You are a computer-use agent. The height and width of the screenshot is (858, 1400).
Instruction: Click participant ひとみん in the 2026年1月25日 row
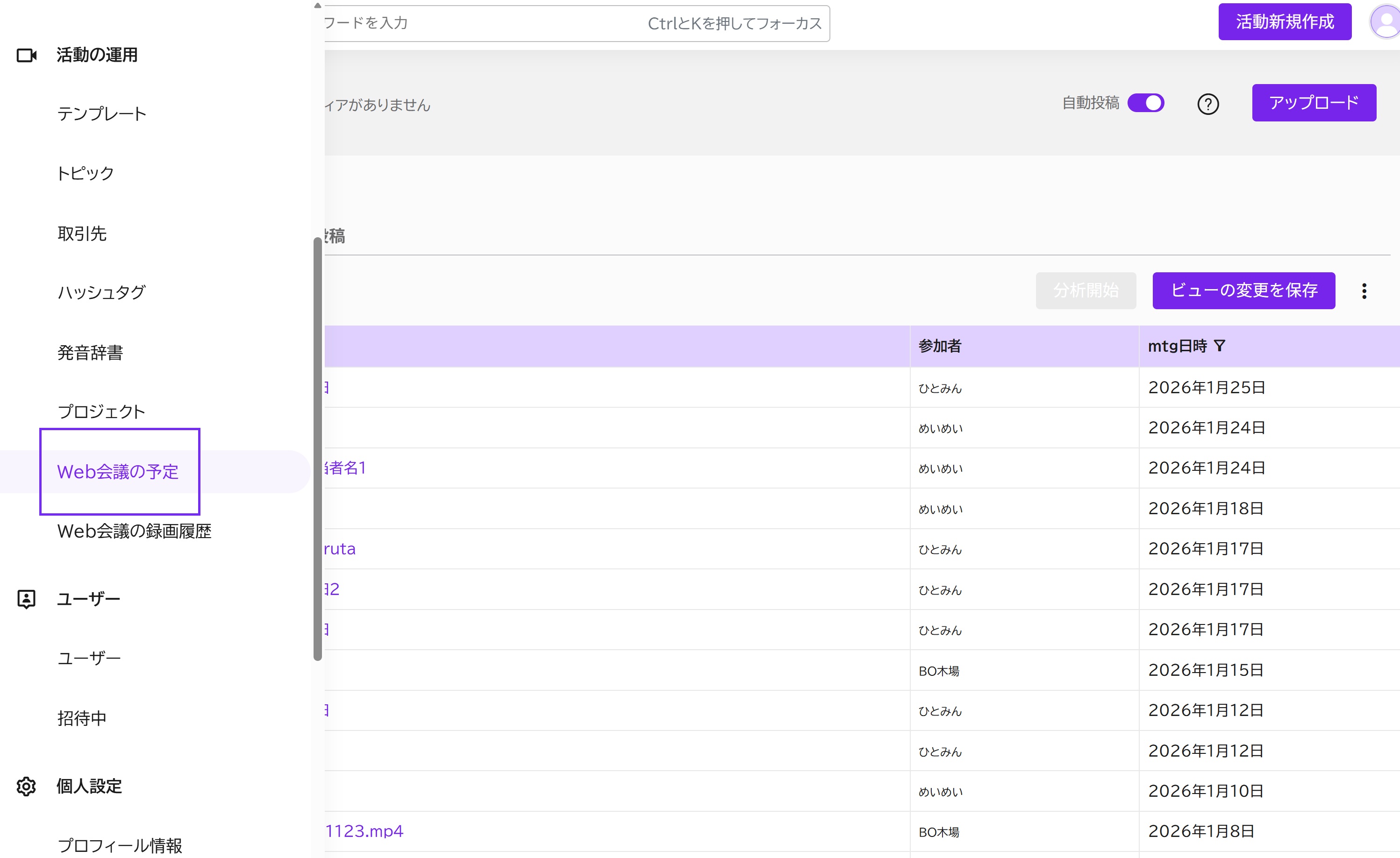click(940, 389)
